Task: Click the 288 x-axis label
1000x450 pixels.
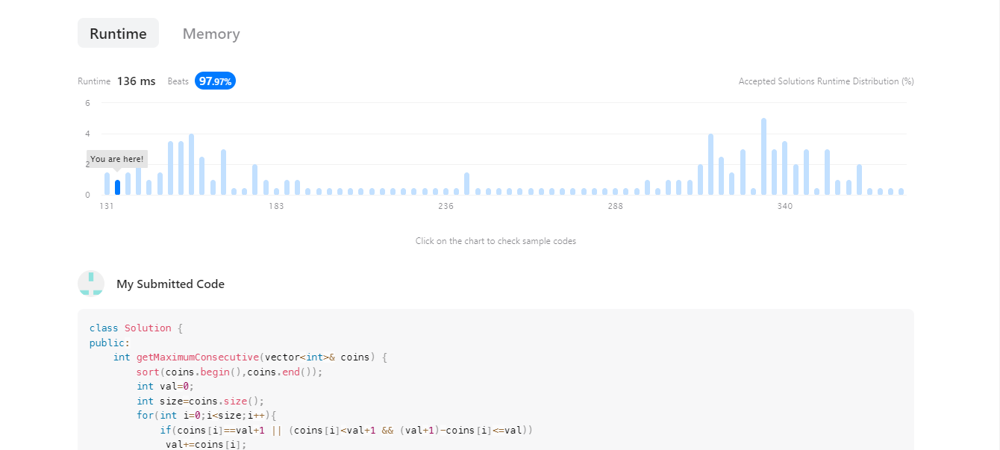Action: (615, 206)
